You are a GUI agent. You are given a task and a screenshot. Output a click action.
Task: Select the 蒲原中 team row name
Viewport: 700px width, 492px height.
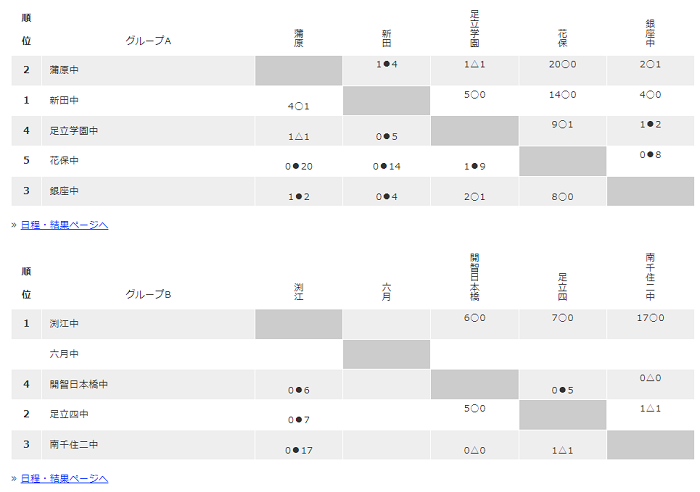[64, 70]
